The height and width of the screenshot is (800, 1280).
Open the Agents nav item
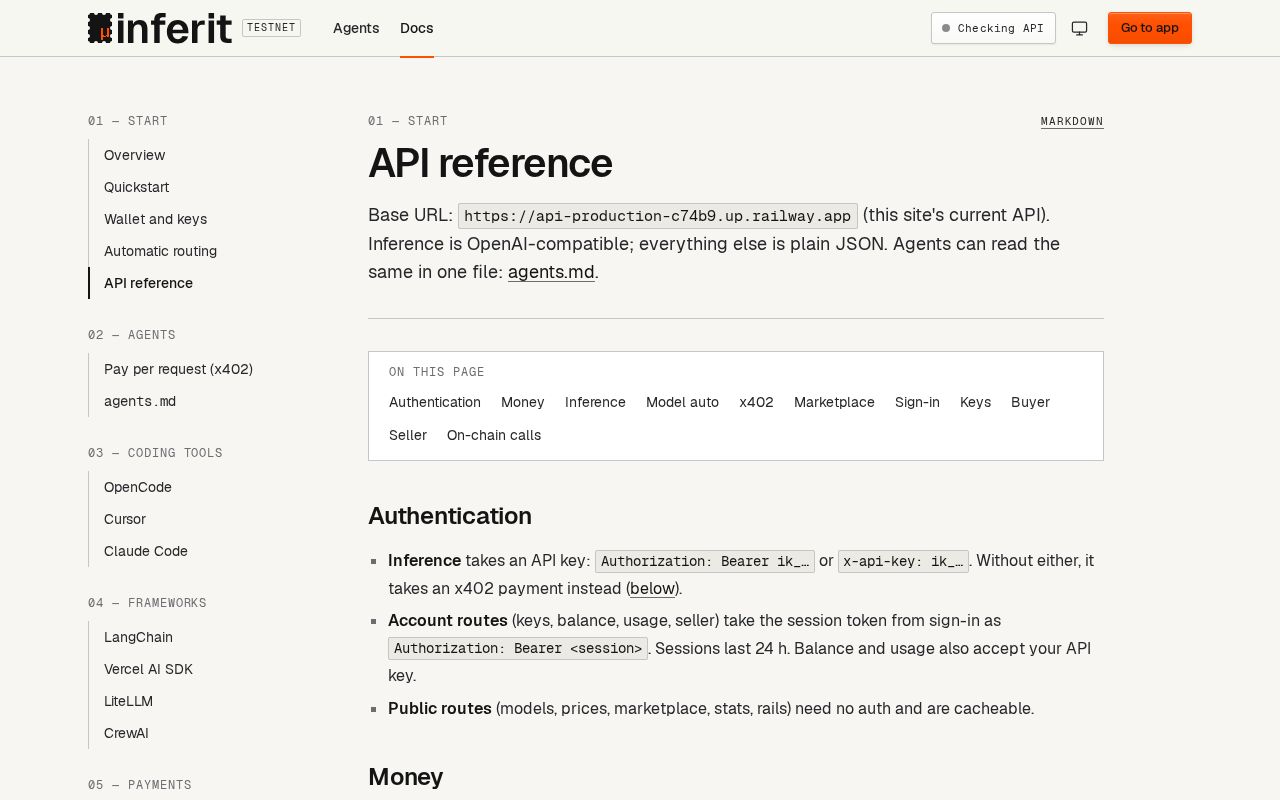point(356,28)
